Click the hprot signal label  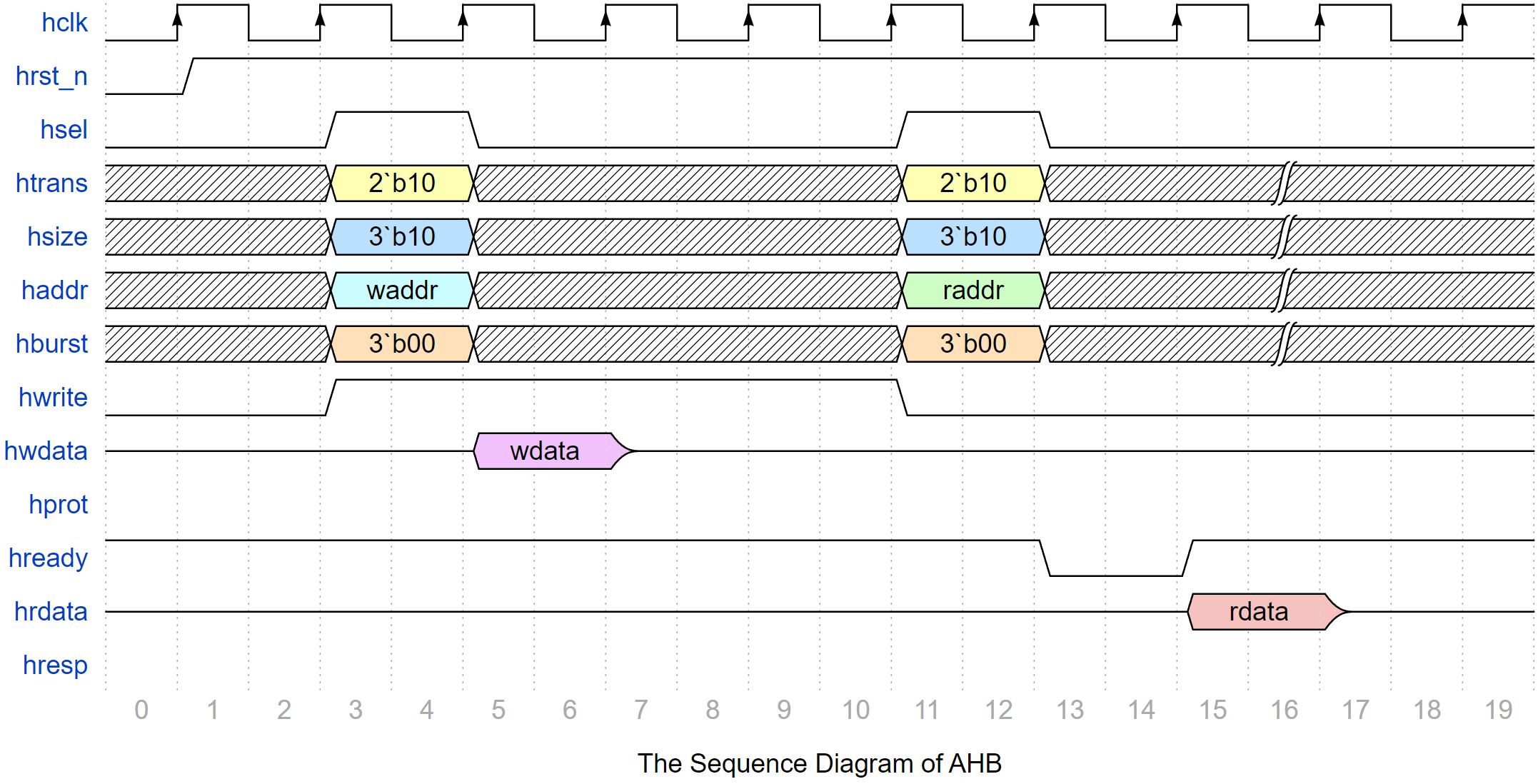58,505
